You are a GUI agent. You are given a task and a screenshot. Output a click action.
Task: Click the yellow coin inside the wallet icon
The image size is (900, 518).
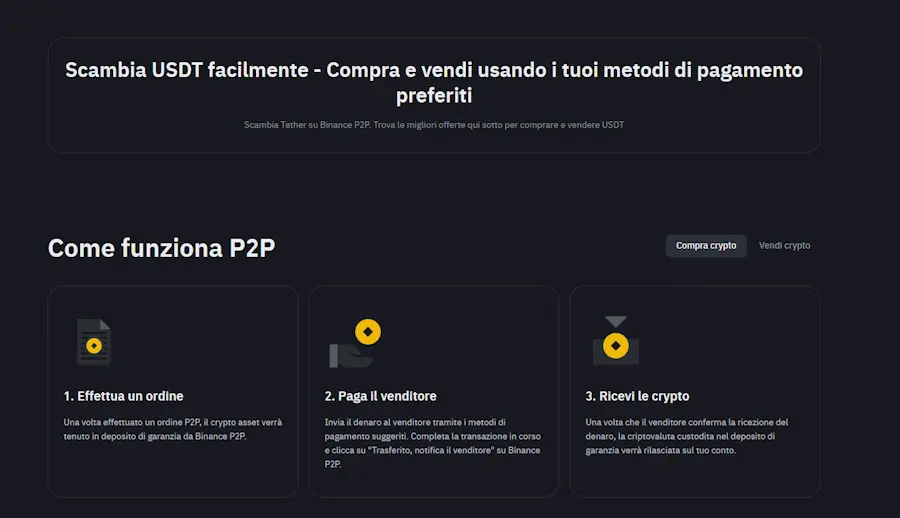[616, 346]
